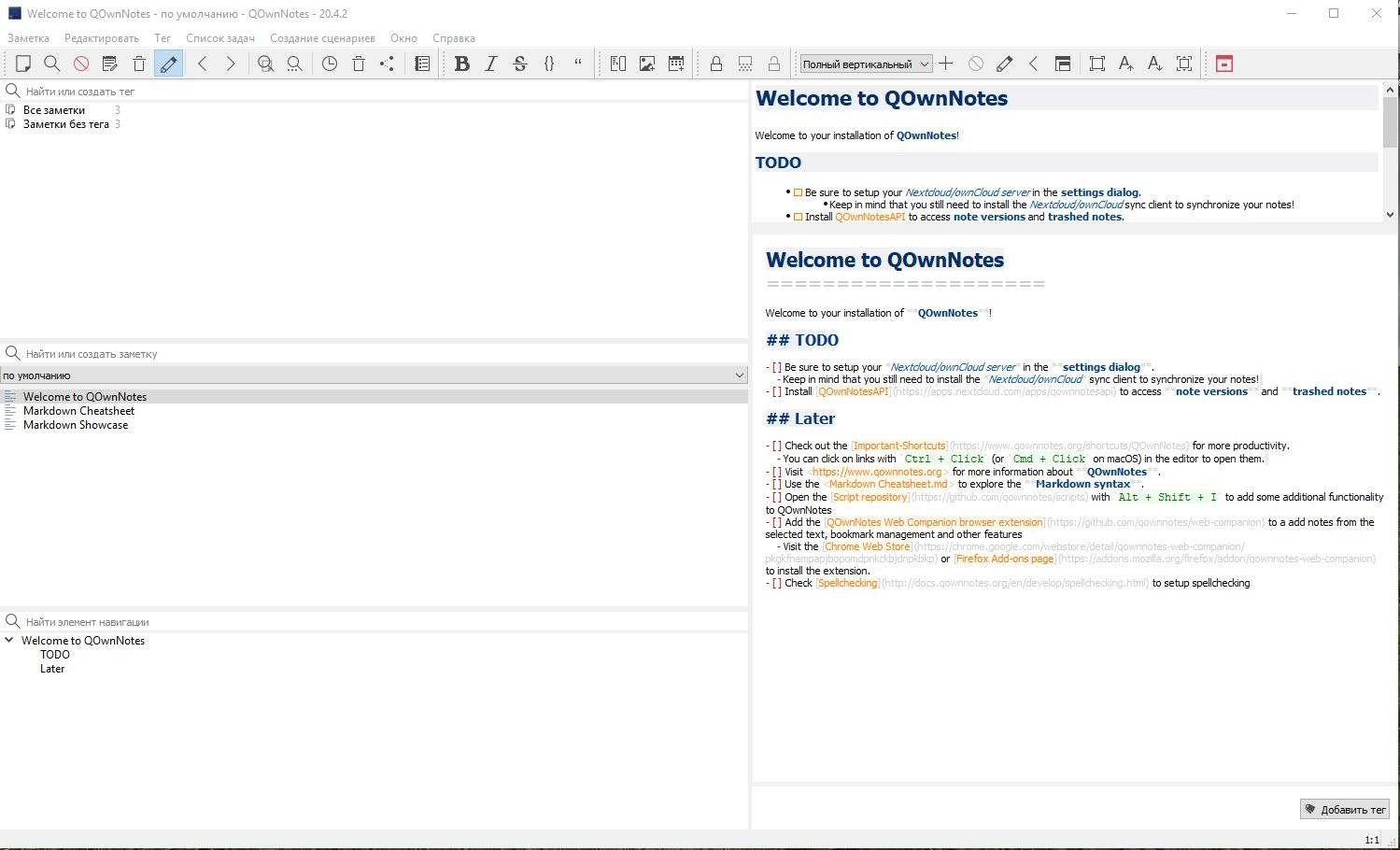Switch to previous workspace arrow icon

pos(1034,64)
